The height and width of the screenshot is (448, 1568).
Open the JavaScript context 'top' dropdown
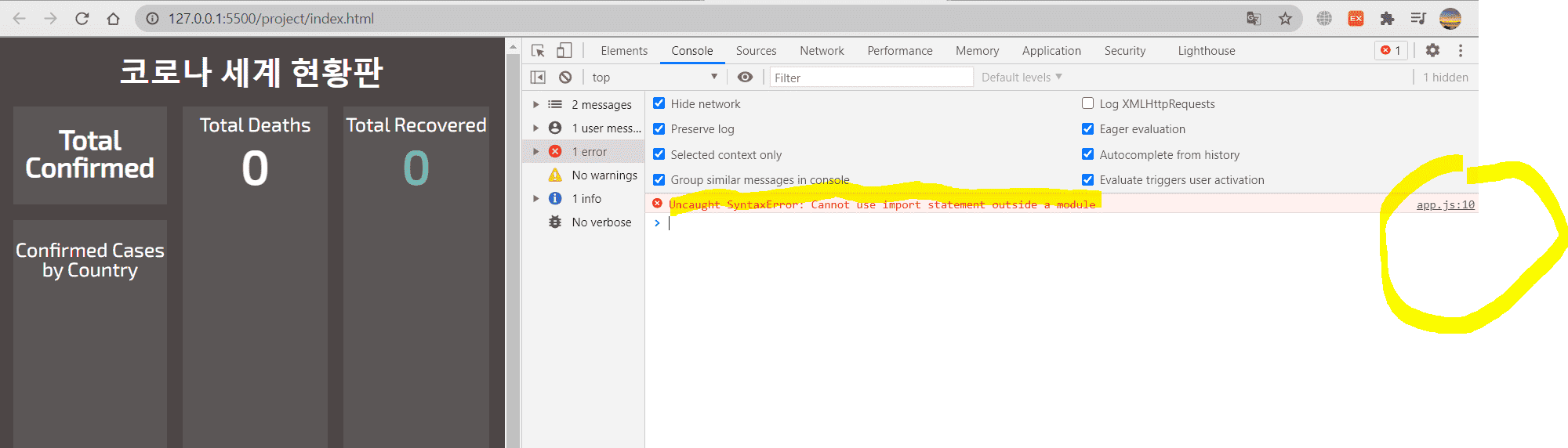click(655, 77)
